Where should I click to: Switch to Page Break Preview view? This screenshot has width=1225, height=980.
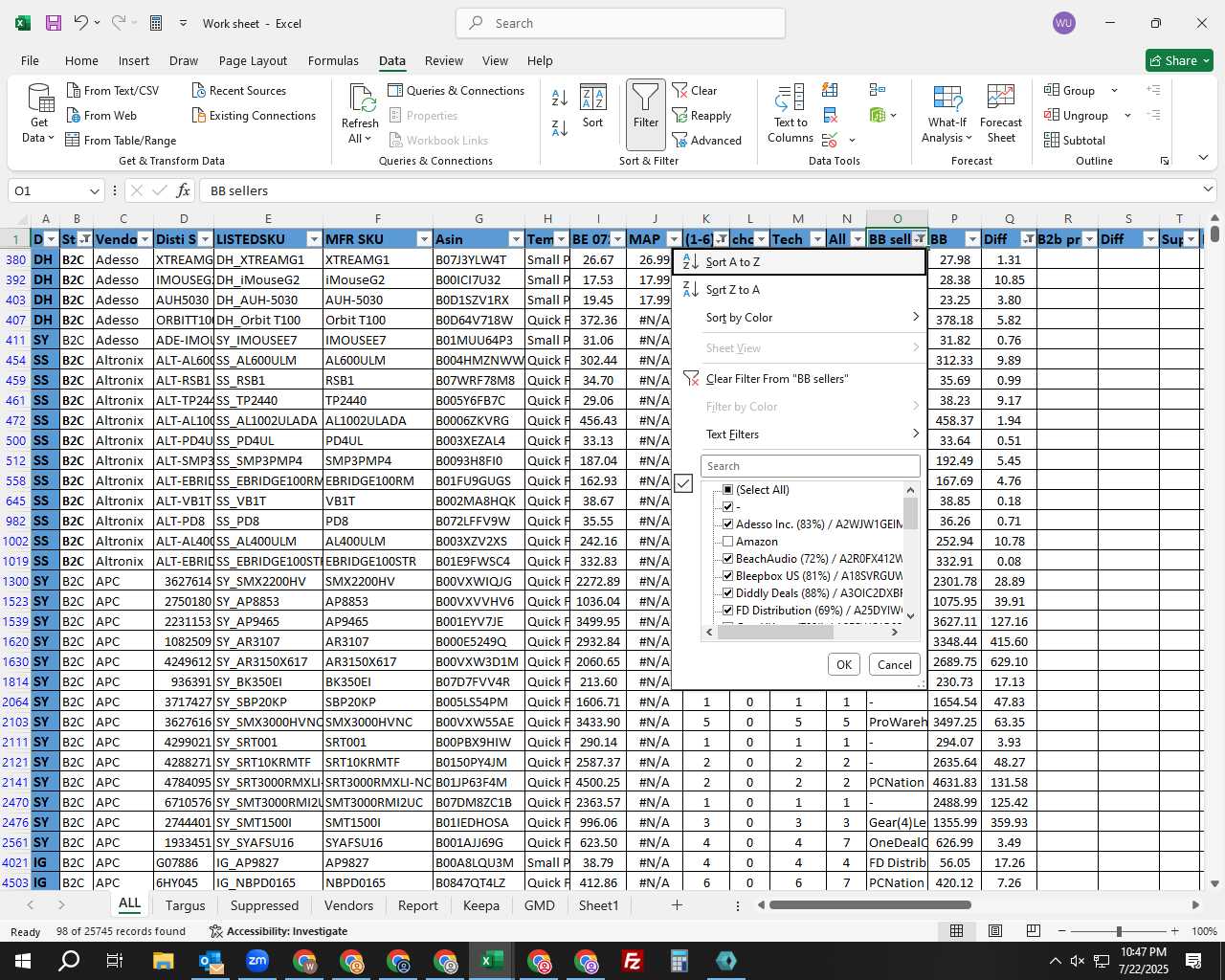pyautogui.click(x=1033, y=931)
